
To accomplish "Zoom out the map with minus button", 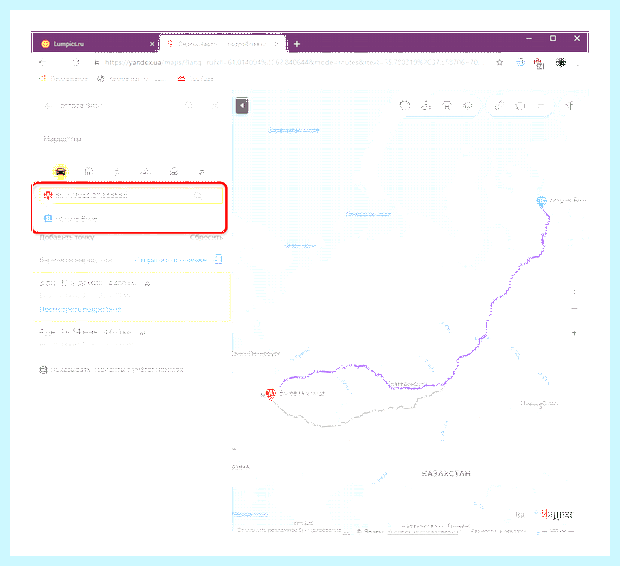I will [x=574, y=309].
